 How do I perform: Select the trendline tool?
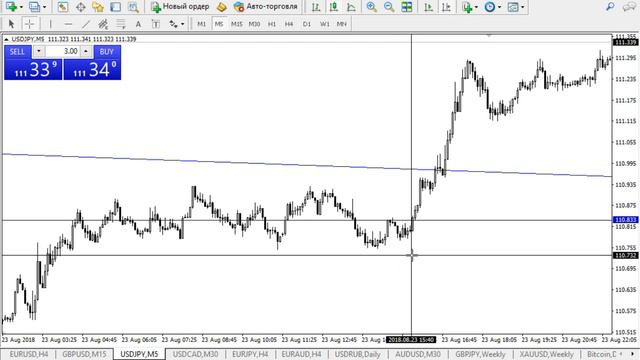86,24
